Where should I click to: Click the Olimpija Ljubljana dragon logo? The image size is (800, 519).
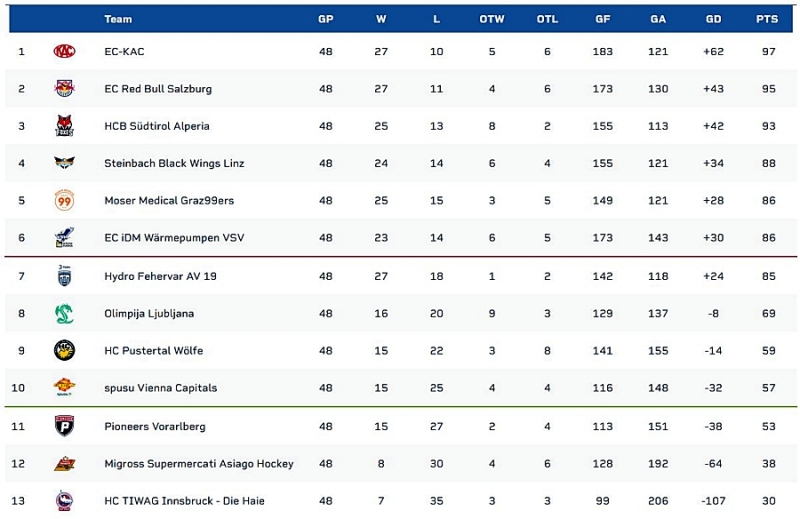64,314
